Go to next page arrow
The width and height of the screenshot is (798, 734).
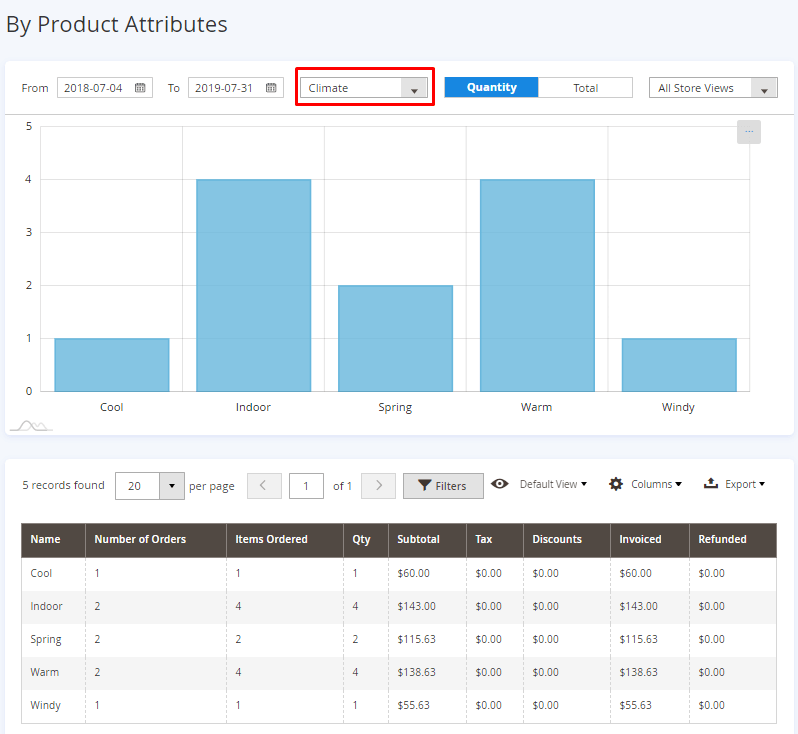379,486
